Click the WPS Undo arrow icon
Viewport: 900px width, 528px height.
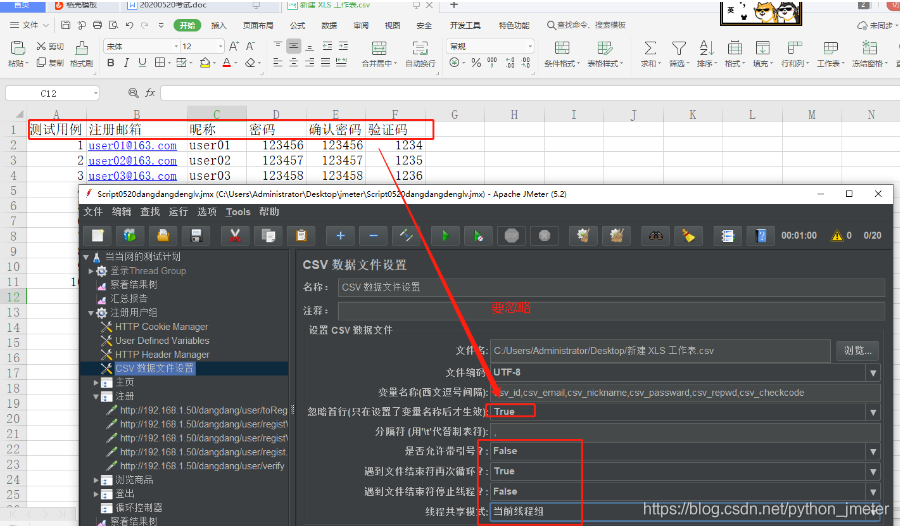click(129, 25)
